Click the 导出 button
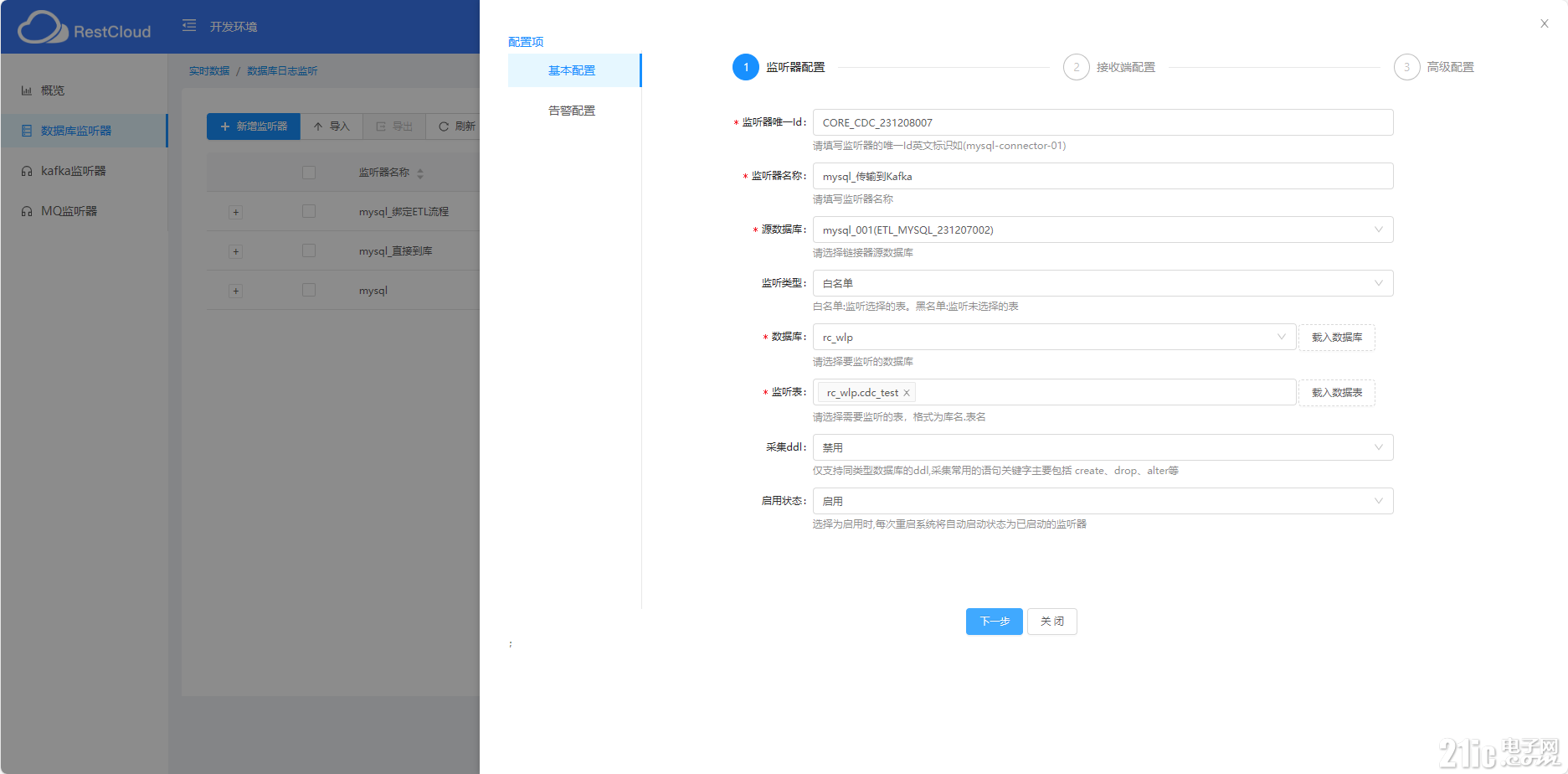Screen dimensions: 1568x774 394,126
